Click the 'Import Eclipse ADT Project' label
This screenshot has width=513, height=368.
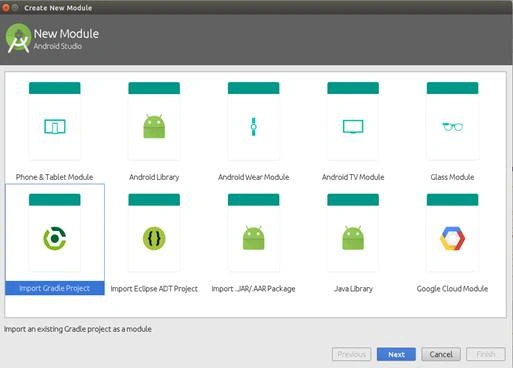[154, 289]
